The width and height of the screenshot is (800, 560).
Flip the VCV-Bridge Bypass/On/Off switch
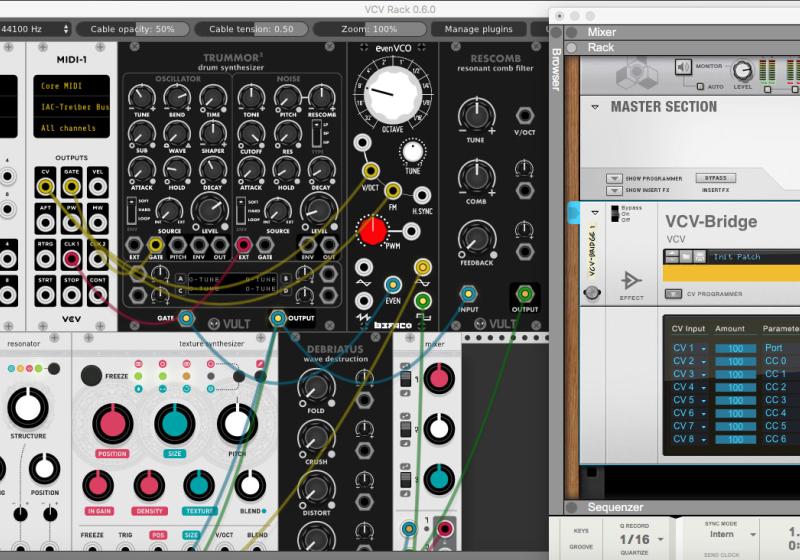tap(615, 213)
